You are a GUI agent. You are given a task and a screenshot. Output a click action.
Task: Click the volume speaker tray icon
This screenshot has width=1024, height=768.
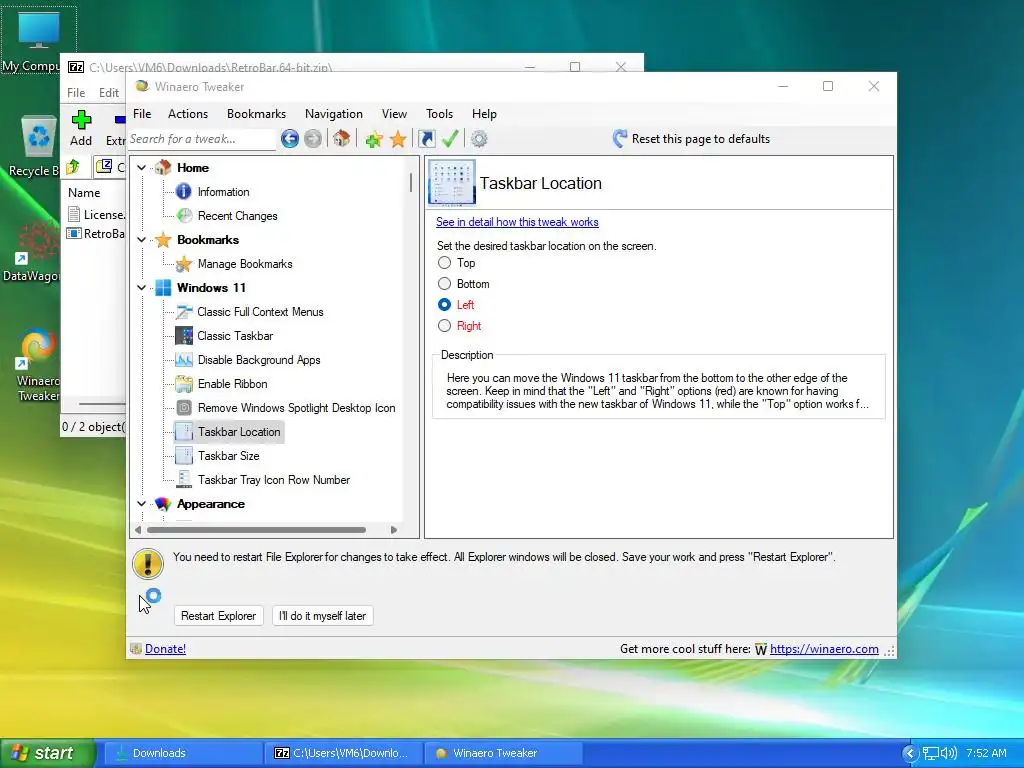[x=948, y=753]
